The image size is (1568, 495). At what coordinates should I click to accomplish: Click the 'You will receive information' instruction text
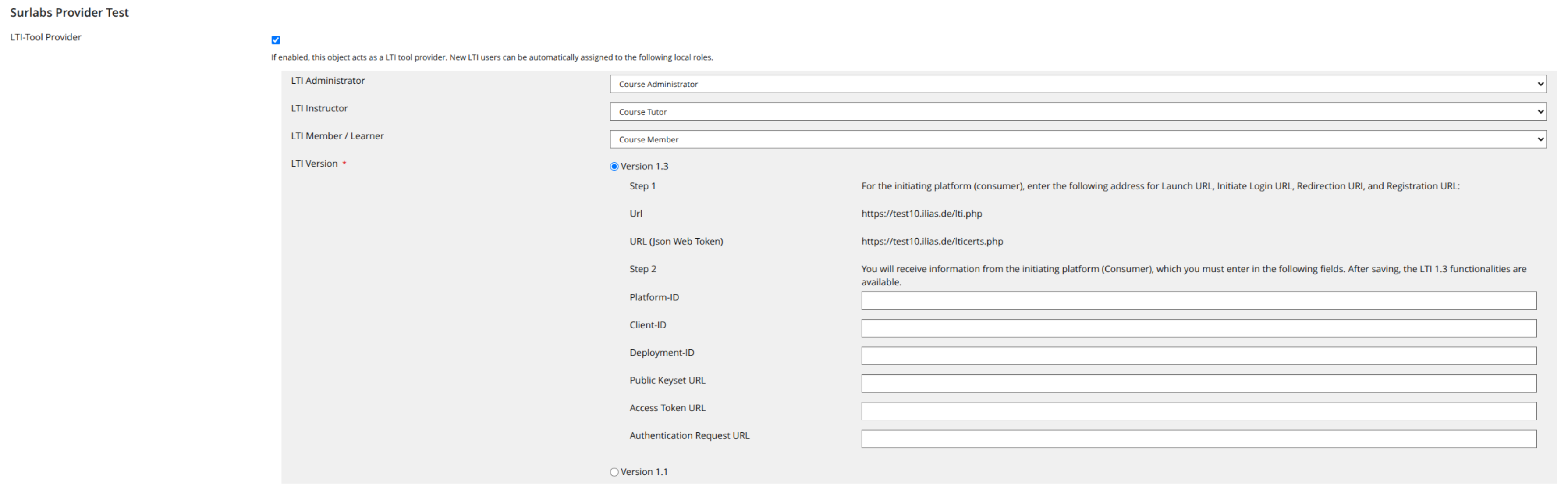[x=1194, y=276]
